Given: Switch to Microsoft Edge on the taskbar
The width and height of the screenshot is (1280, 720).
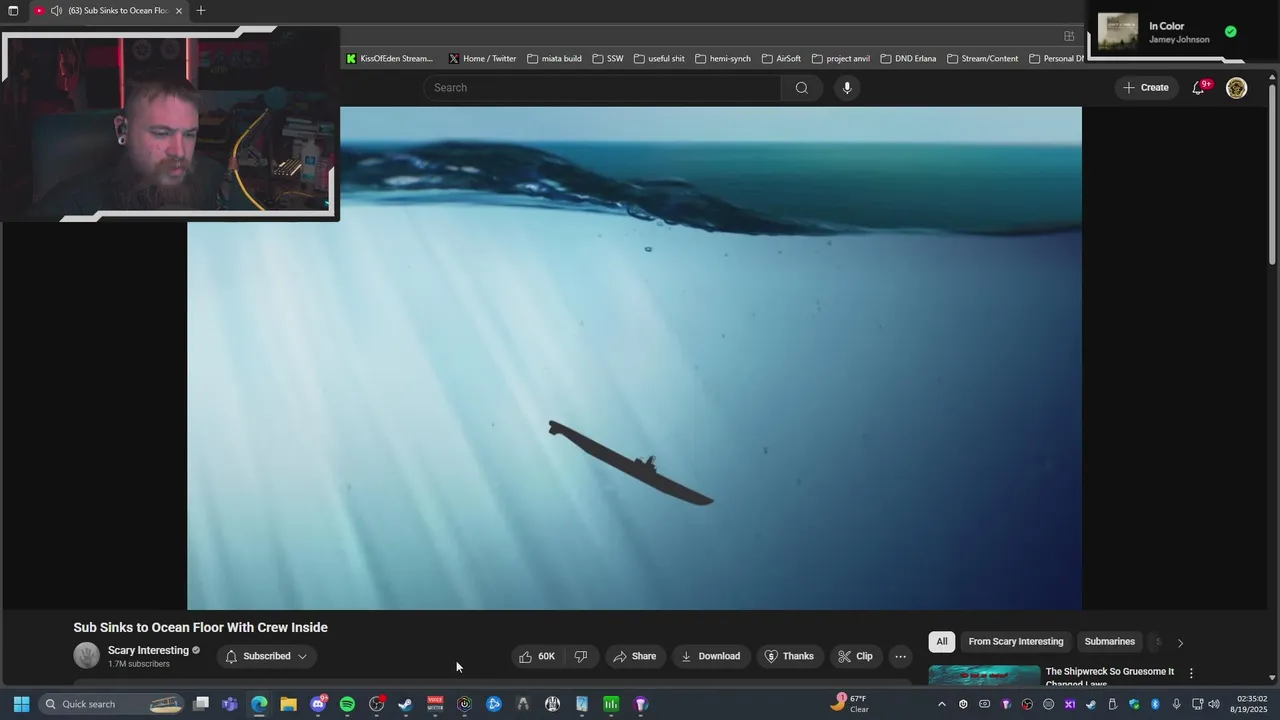Looking at the screenshot, I should pos(259,704).
